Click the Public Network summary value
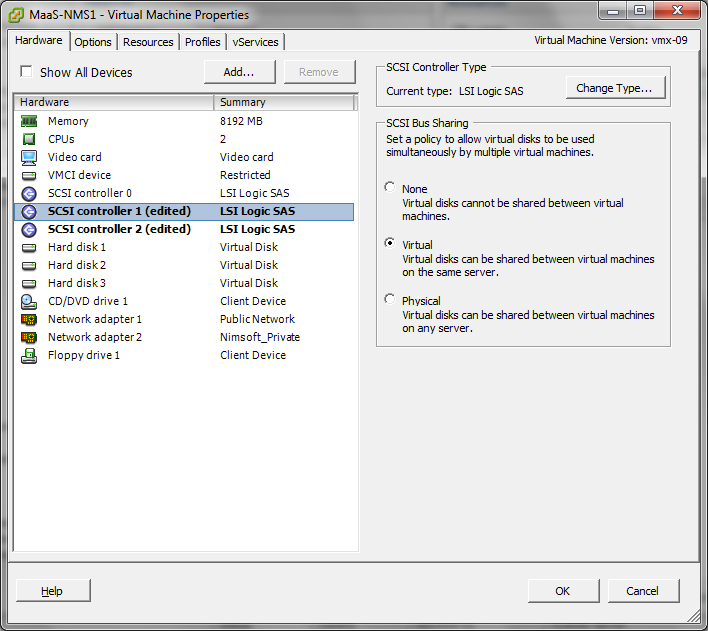Image resolution: width=708 pixels, height=631 pixels. 257,319
